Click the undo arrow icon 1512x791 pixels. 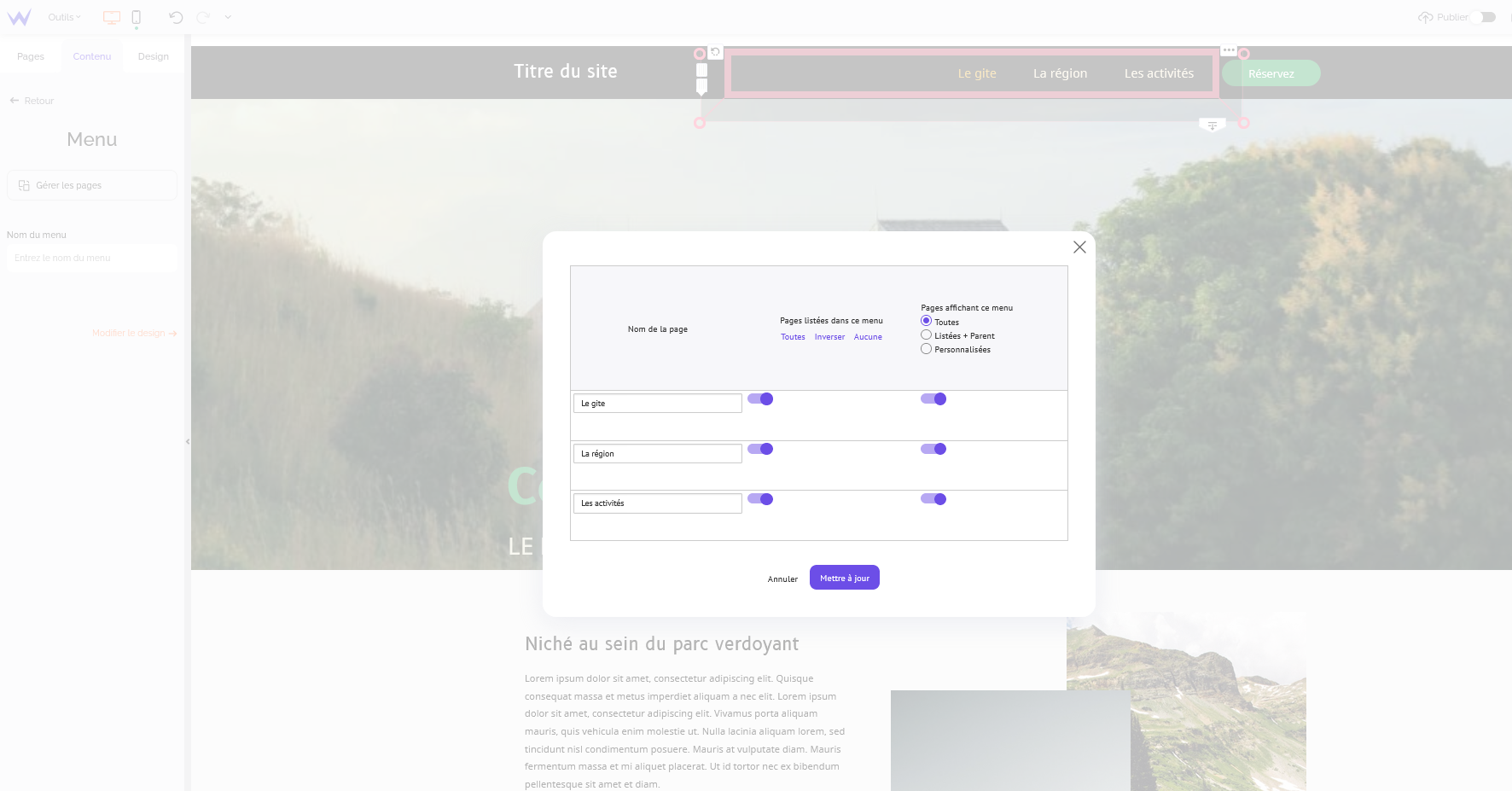click(176, 17)
